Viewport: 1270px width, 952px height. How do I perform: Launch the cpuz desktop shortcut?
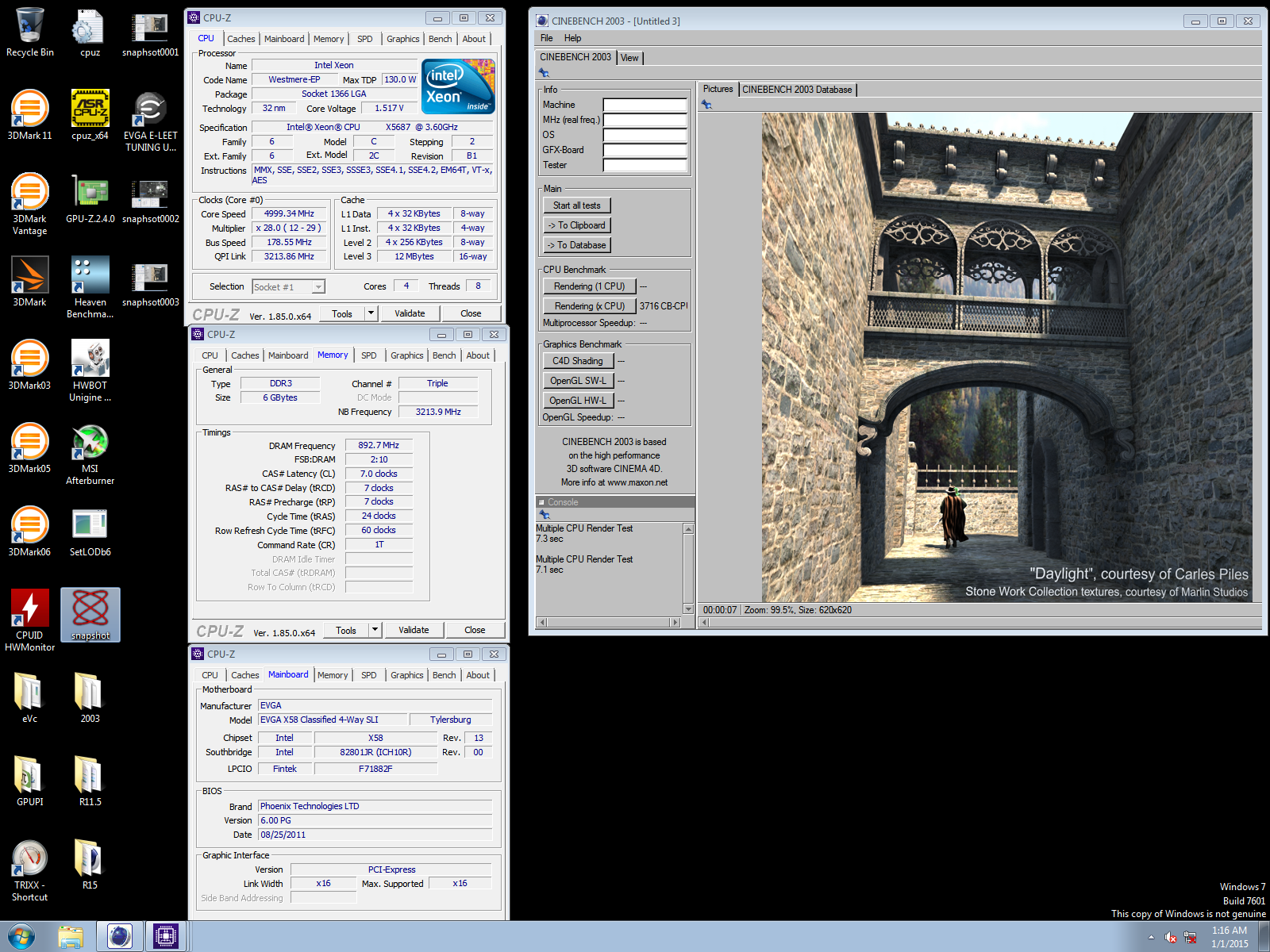[x=90, y=33]
